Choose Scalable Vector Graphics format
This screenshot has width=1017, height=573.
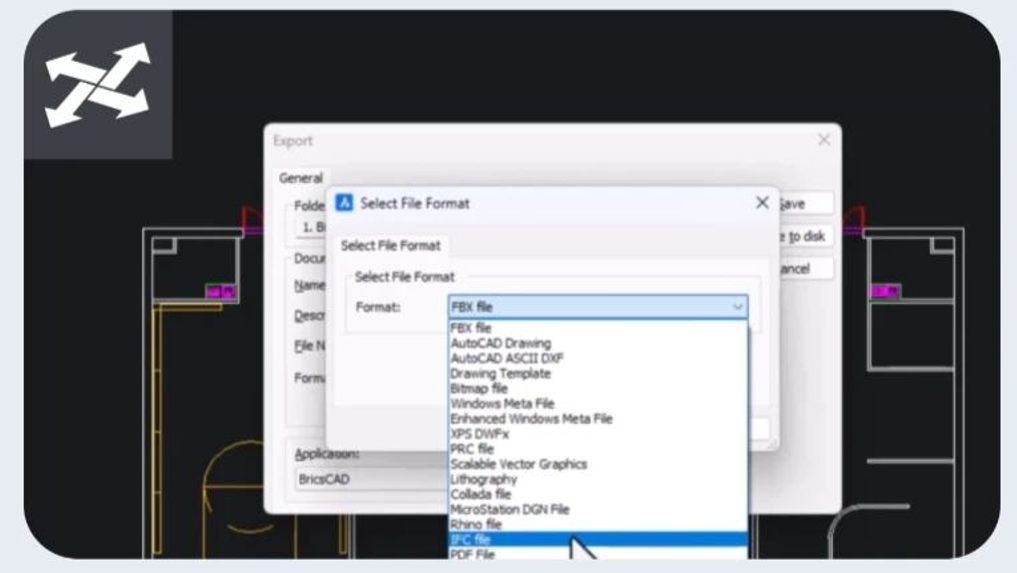coord(597,464)
